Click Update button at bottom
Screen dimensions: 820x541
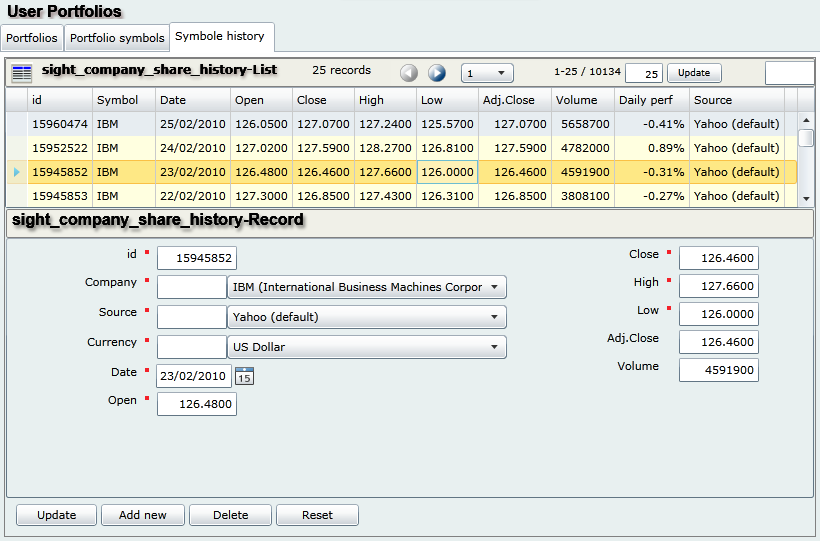pos(56,515)
